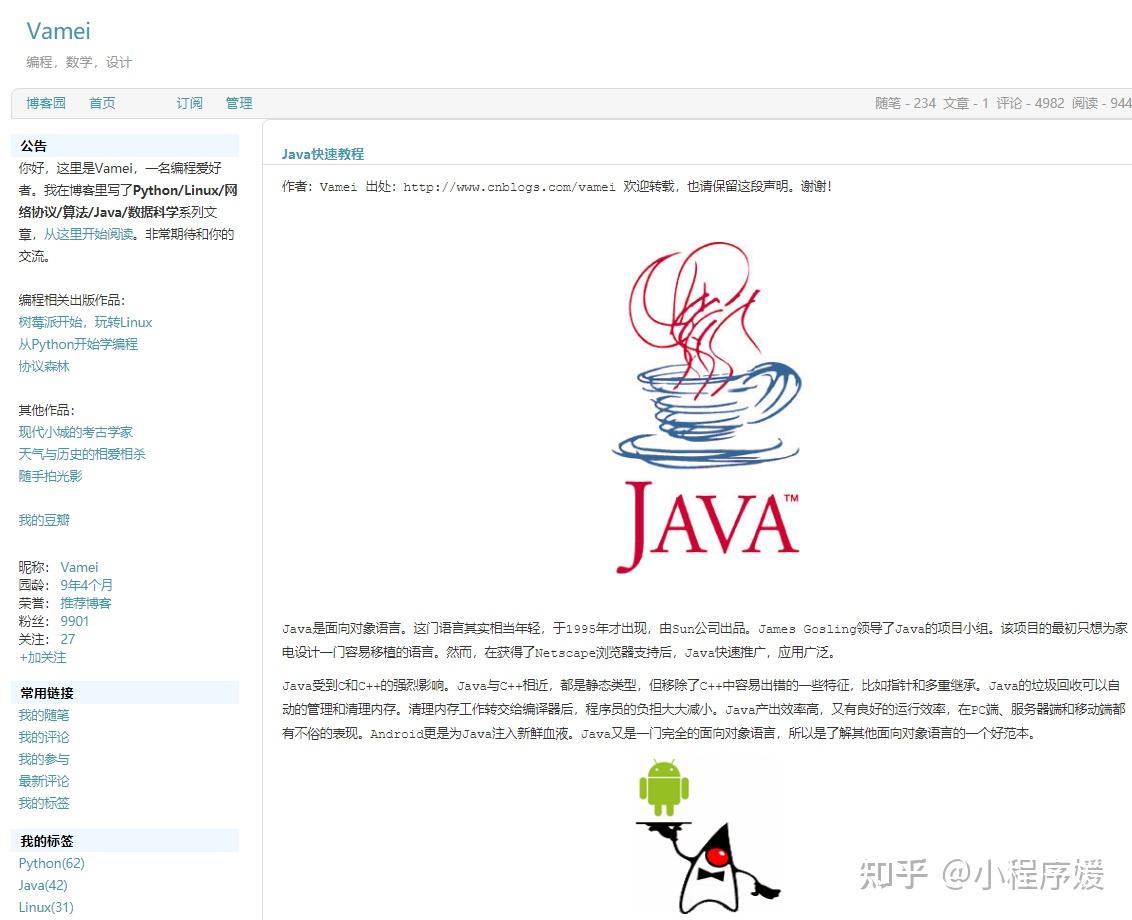Screen dimensions: 1132x920
Task: Go to 博客园 in the navigation bar
Action: 45,103
